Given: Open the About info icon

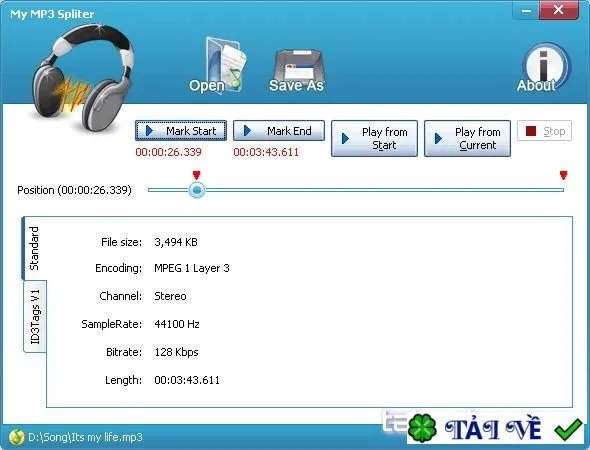Looking at the screenshot, I should pos(543,68).
